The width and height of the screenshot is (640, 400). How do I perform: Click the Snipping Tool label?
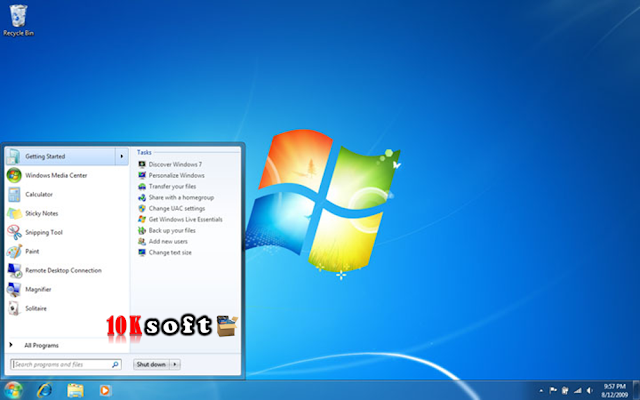[44, 232]
